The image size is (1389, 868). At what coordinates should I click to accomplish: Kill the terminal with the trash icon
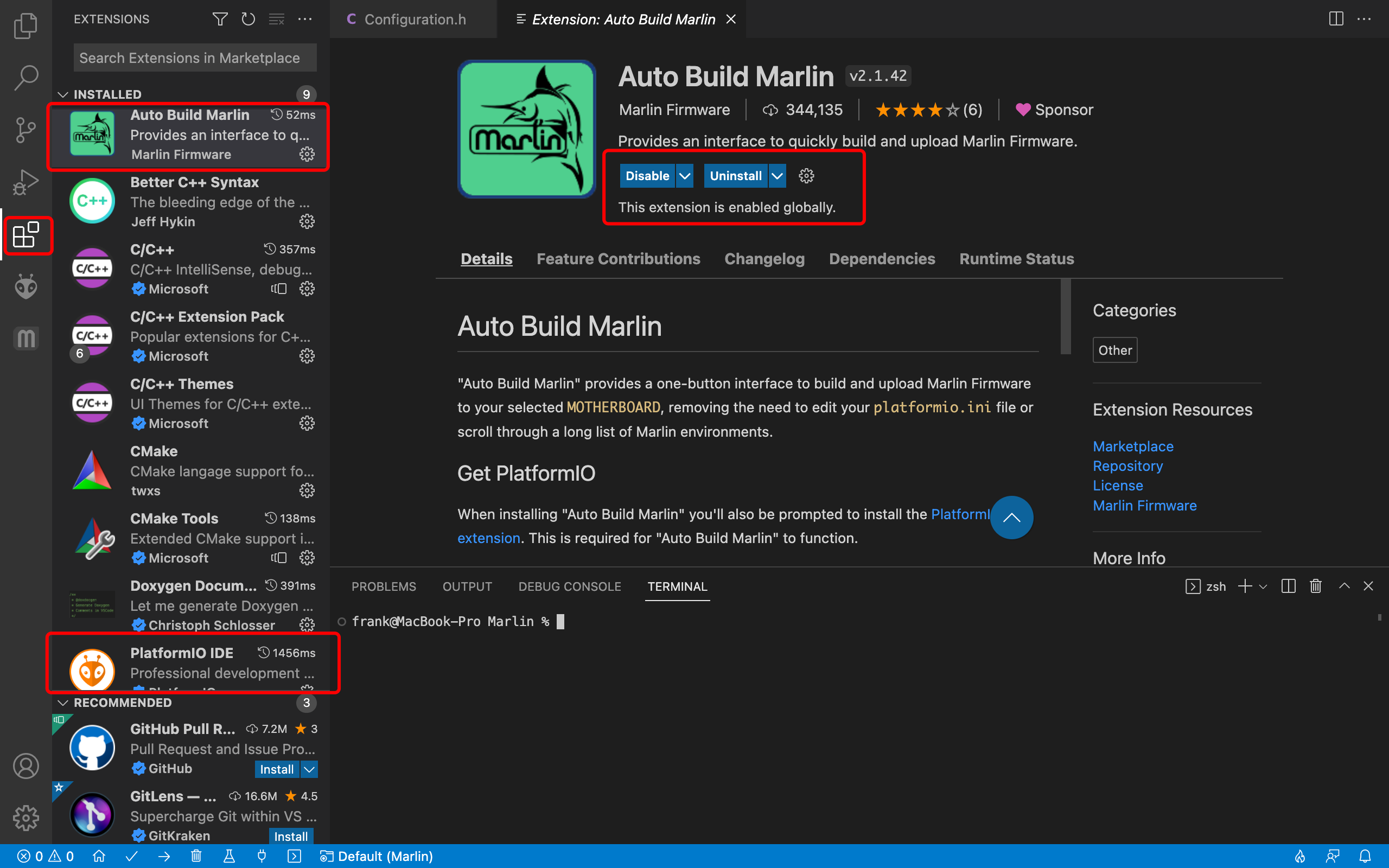(x=1316, y=586)
